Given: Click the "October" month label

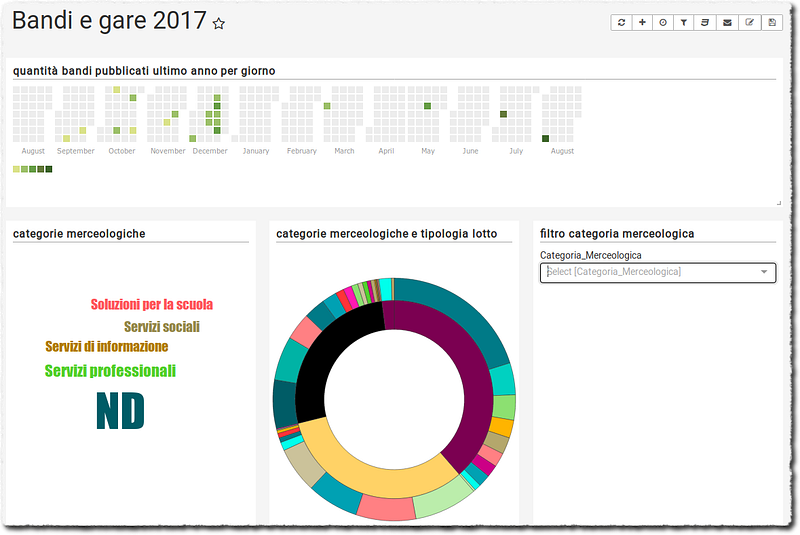Looking at the screenshot, I should coord(122,151).
